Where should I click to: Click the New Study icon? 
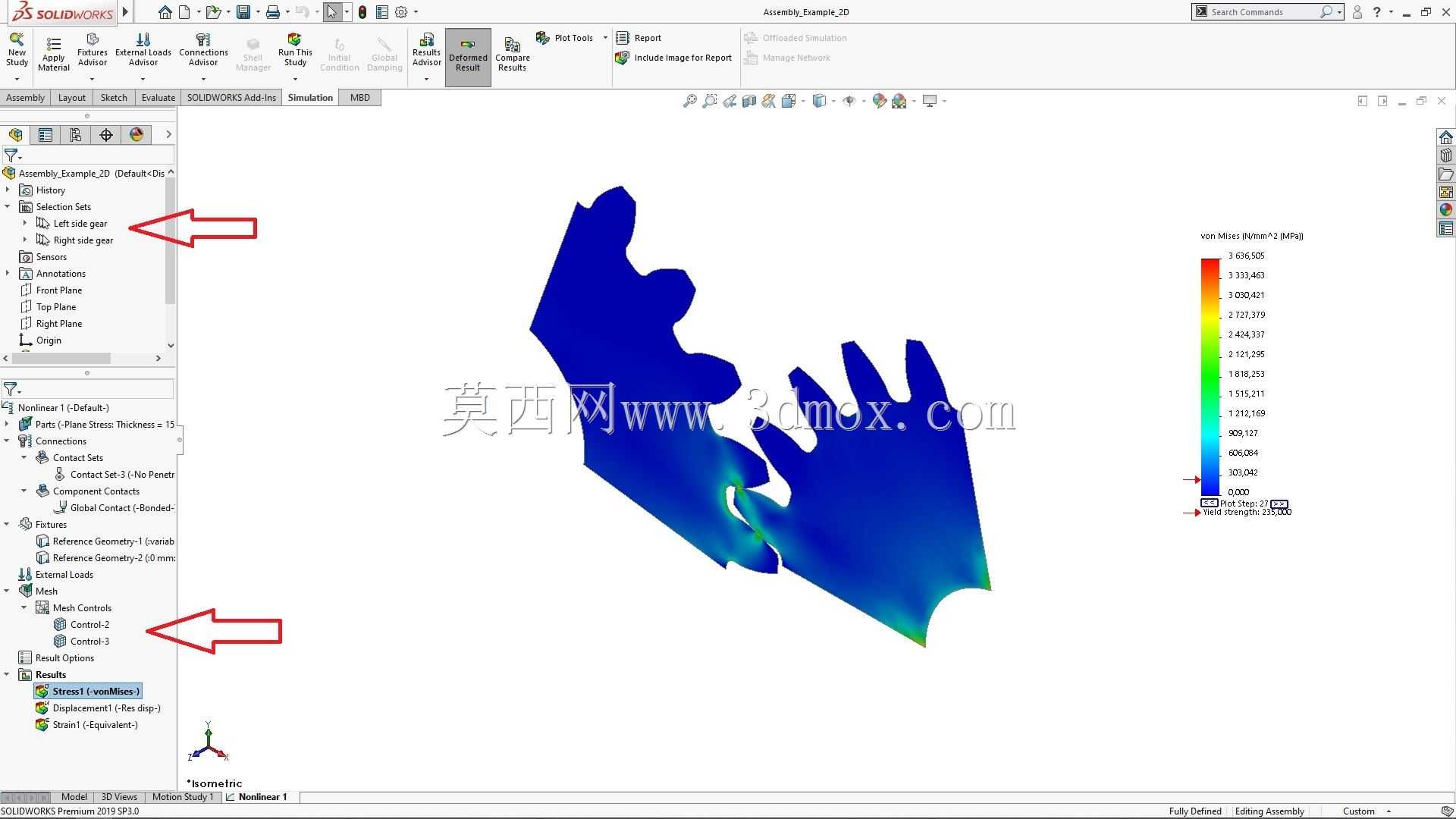pos(17,50)
